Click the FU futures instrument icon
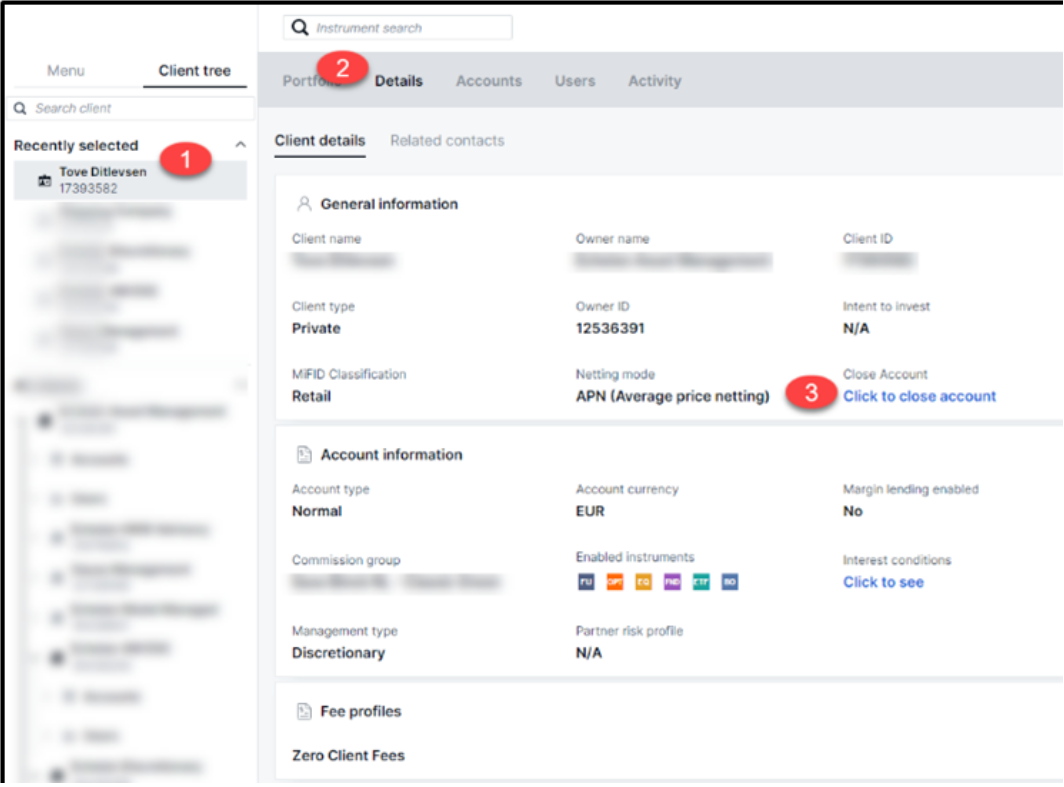The height and width of the screenshot is (787, 1064). pos(586,582)
